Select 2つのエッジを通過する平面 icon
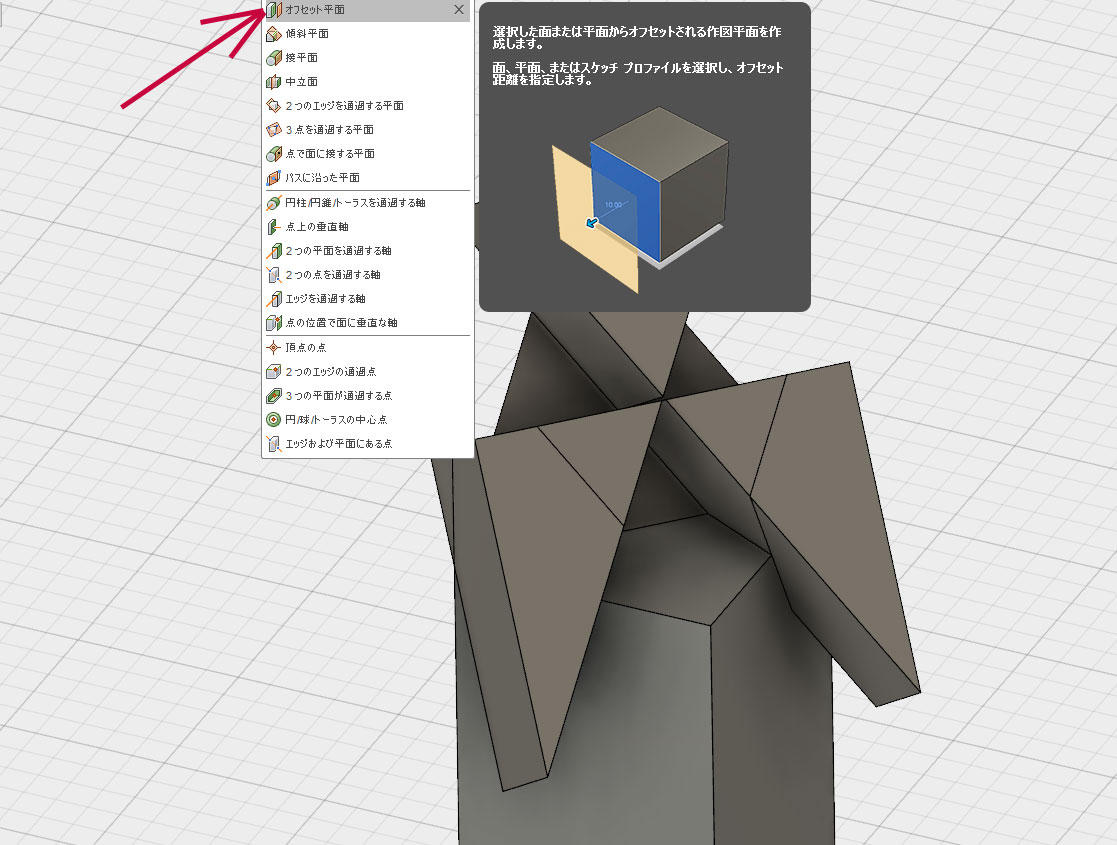The image size is (1117, 845). pos(274,106)
